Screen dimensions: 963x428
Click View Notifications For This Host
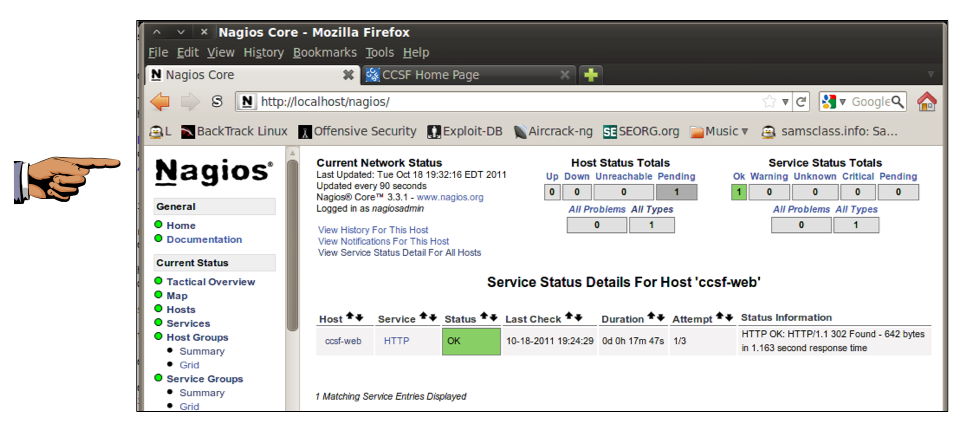coord(383,241)
